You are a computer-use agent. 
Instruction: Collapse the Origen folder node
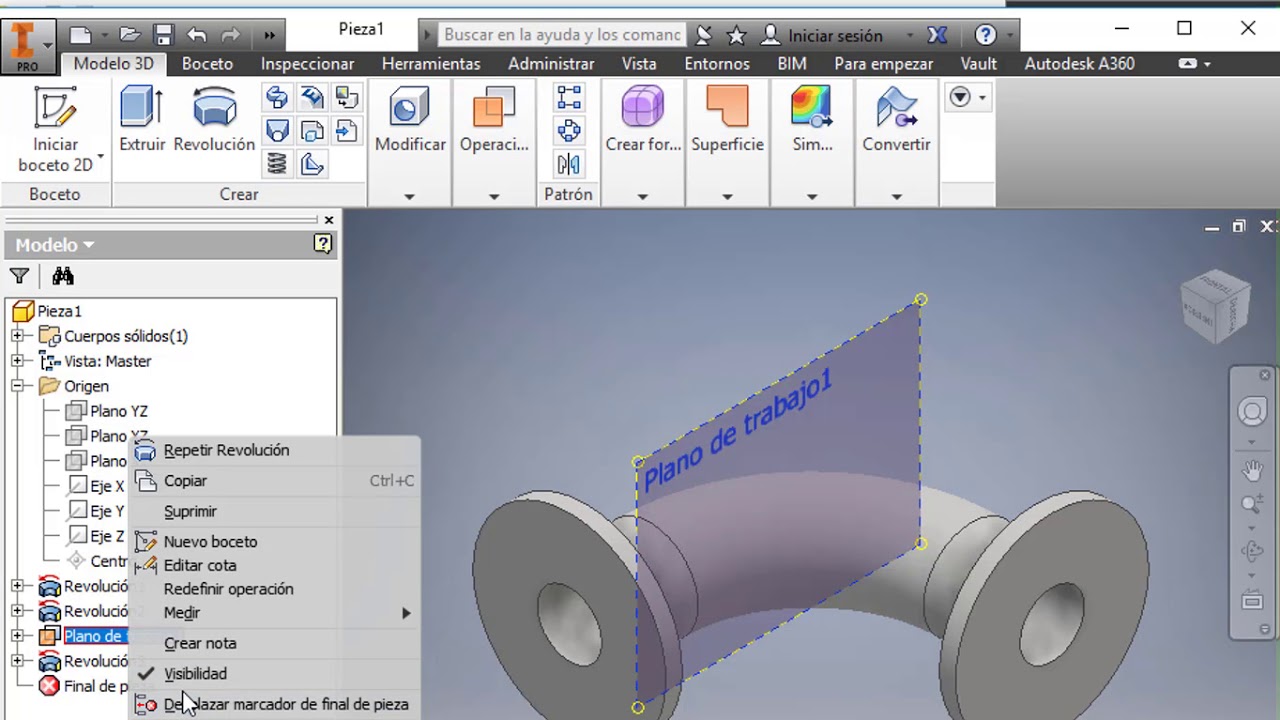tap(17, 386)
